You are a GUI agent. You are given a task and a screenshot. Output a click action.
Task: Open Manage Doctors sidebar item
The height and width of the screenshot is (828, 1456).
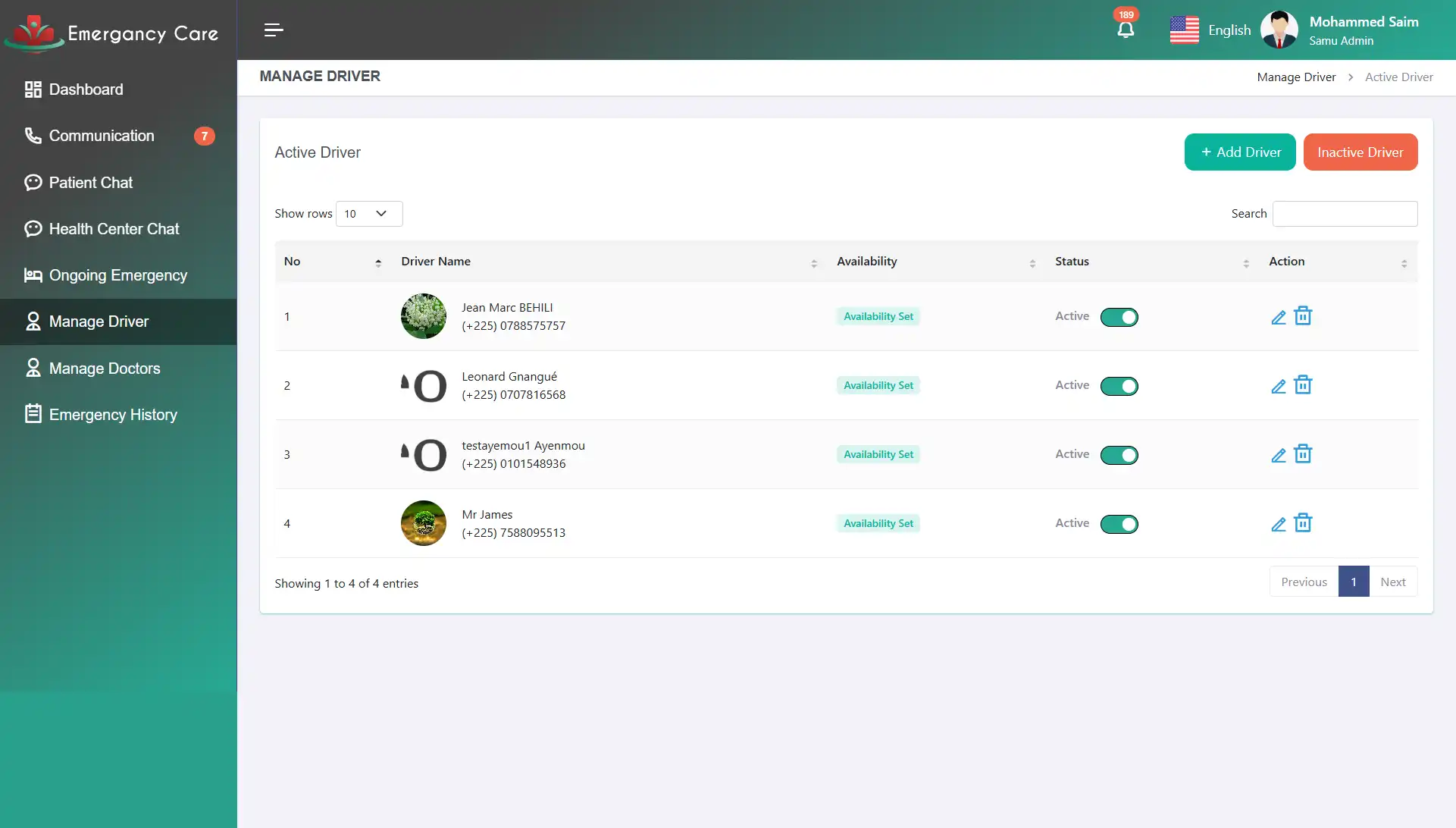(x=105, y=368)
